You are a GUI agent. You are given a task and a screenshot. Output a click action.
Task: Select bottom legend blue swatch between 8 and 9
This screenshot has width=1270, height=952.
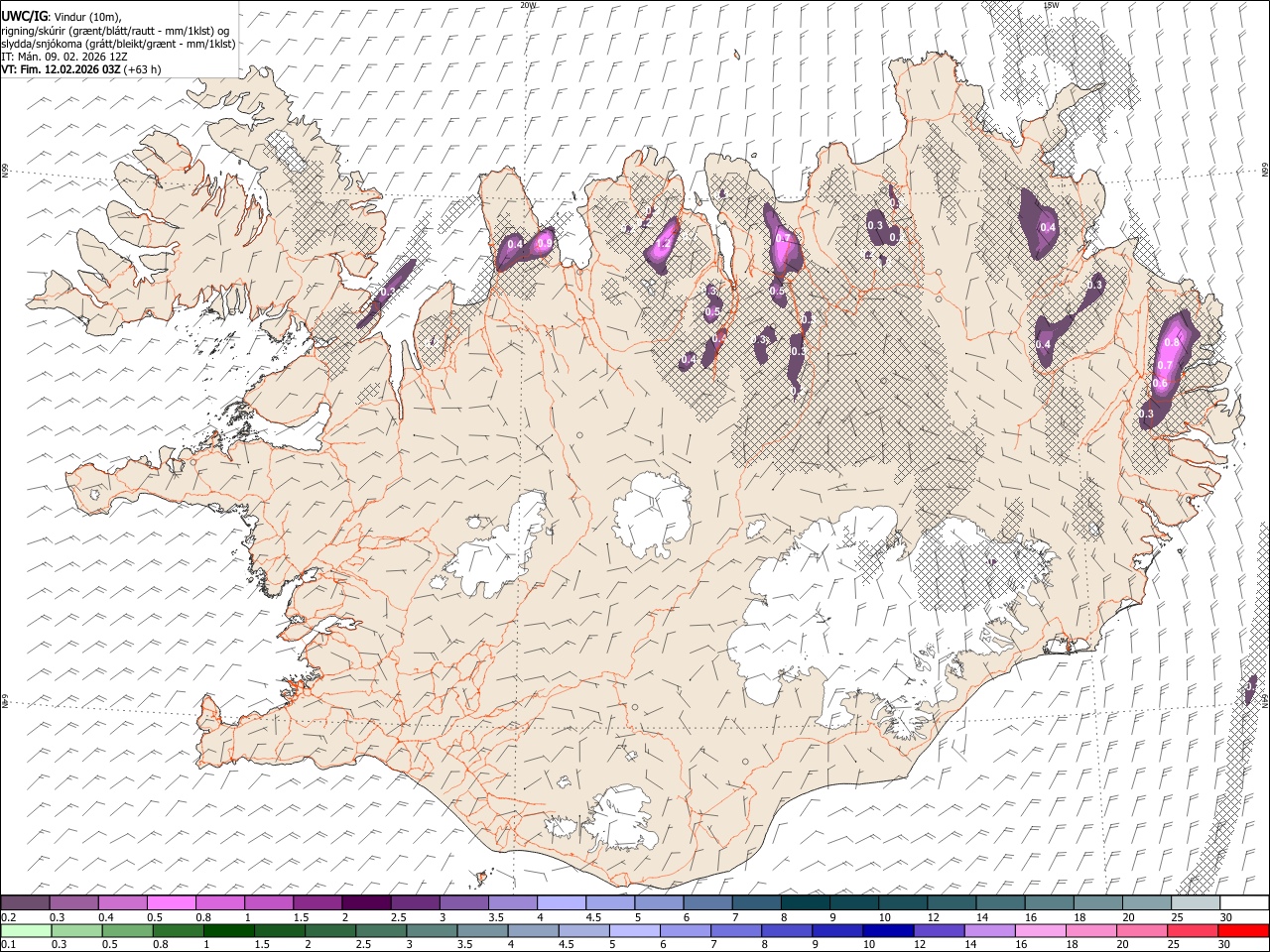click(x=787, y=930)
